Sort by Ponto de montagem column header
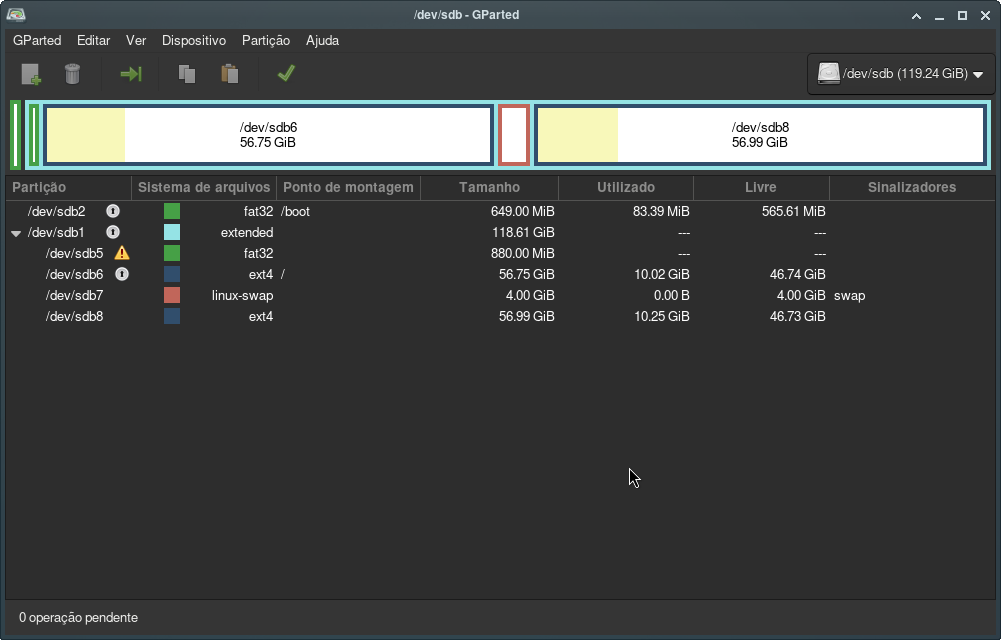Image resolution: width=1001 pixels, height=640 pixels. (x=348, y=187)
